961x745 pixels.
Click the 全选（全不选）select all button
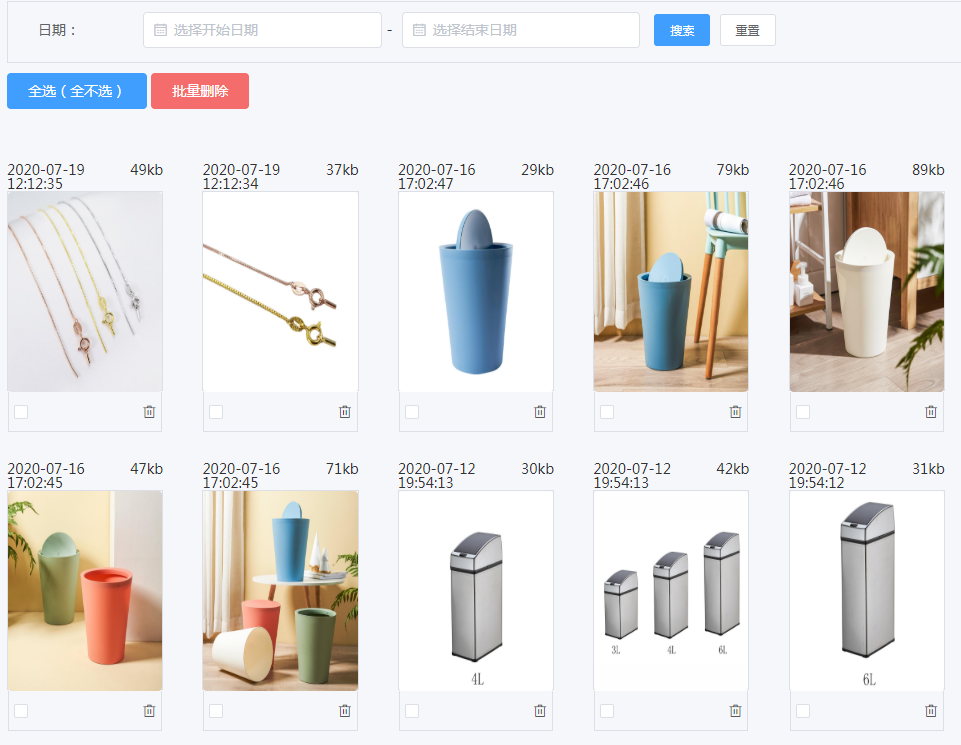tap(77, 91)
